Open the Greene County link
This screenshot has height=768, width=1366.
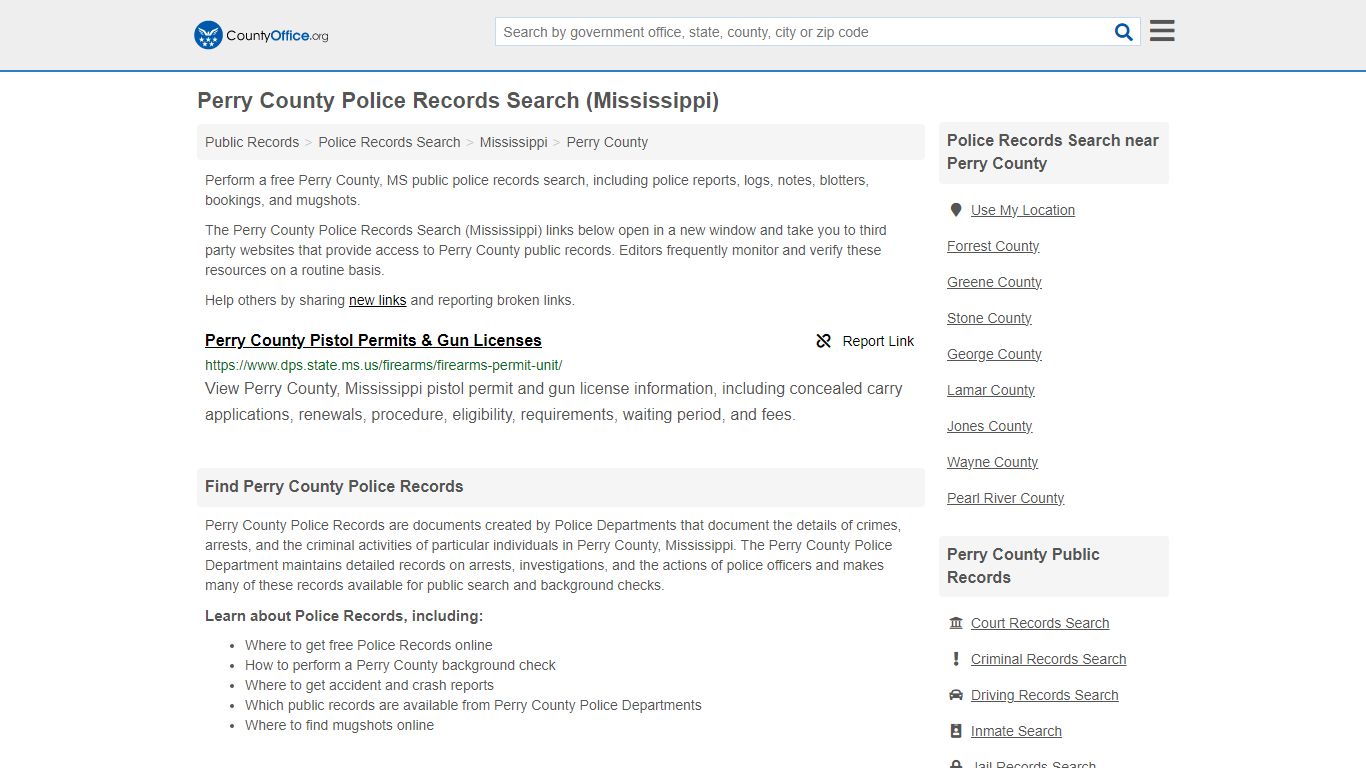point(994,282)
